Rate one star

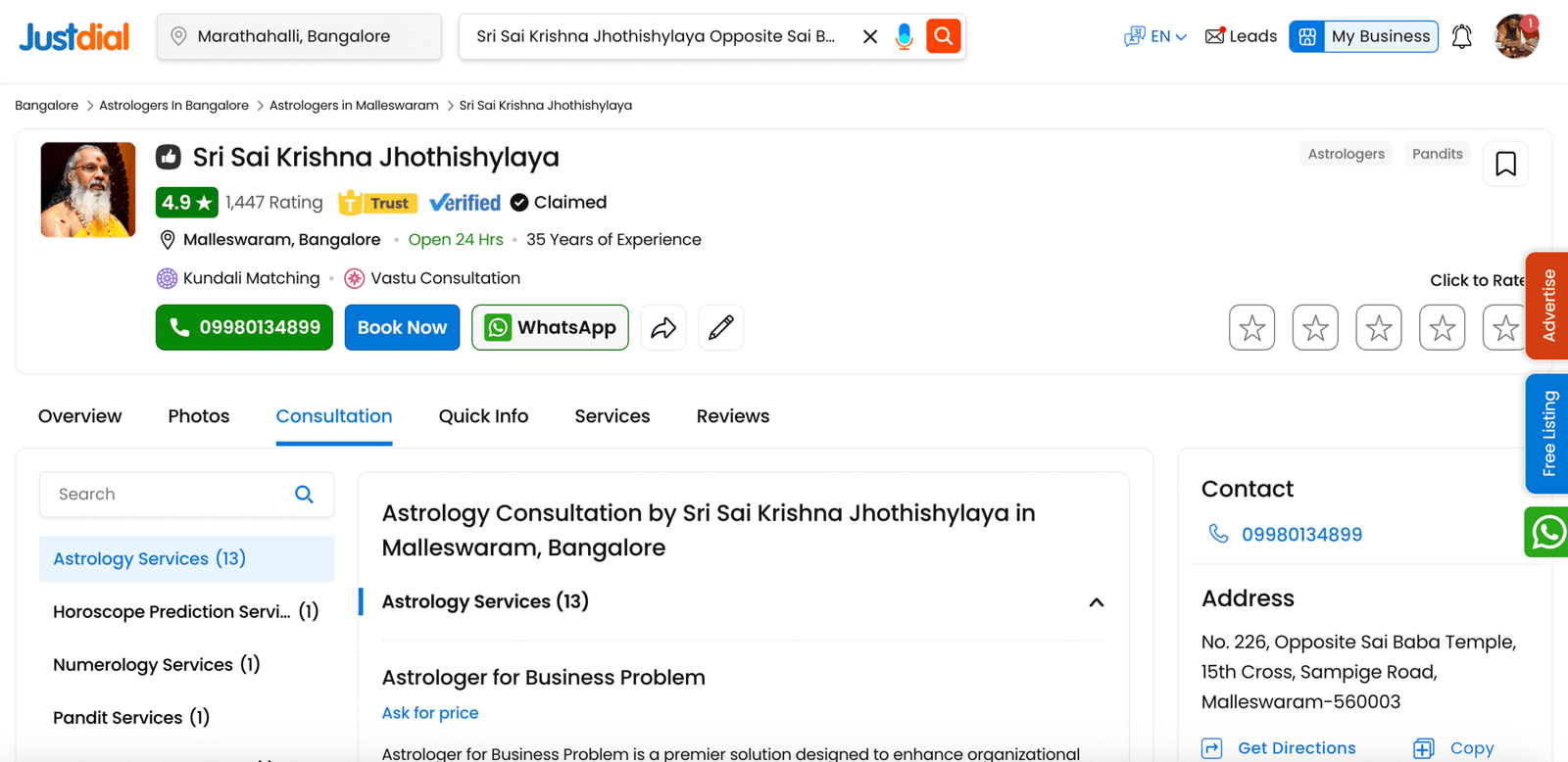tap(1251, 328)
